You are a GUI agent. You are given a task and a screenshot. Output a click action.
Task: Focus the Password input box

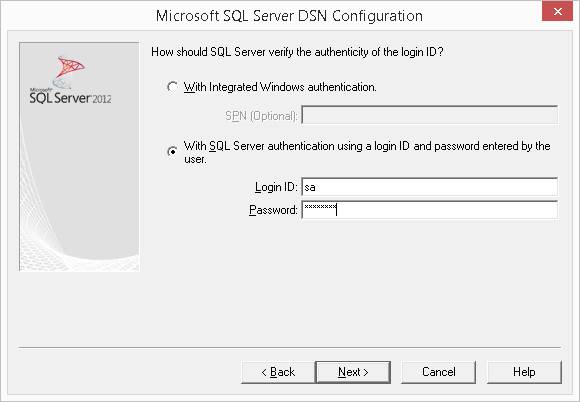pos(429,210)
